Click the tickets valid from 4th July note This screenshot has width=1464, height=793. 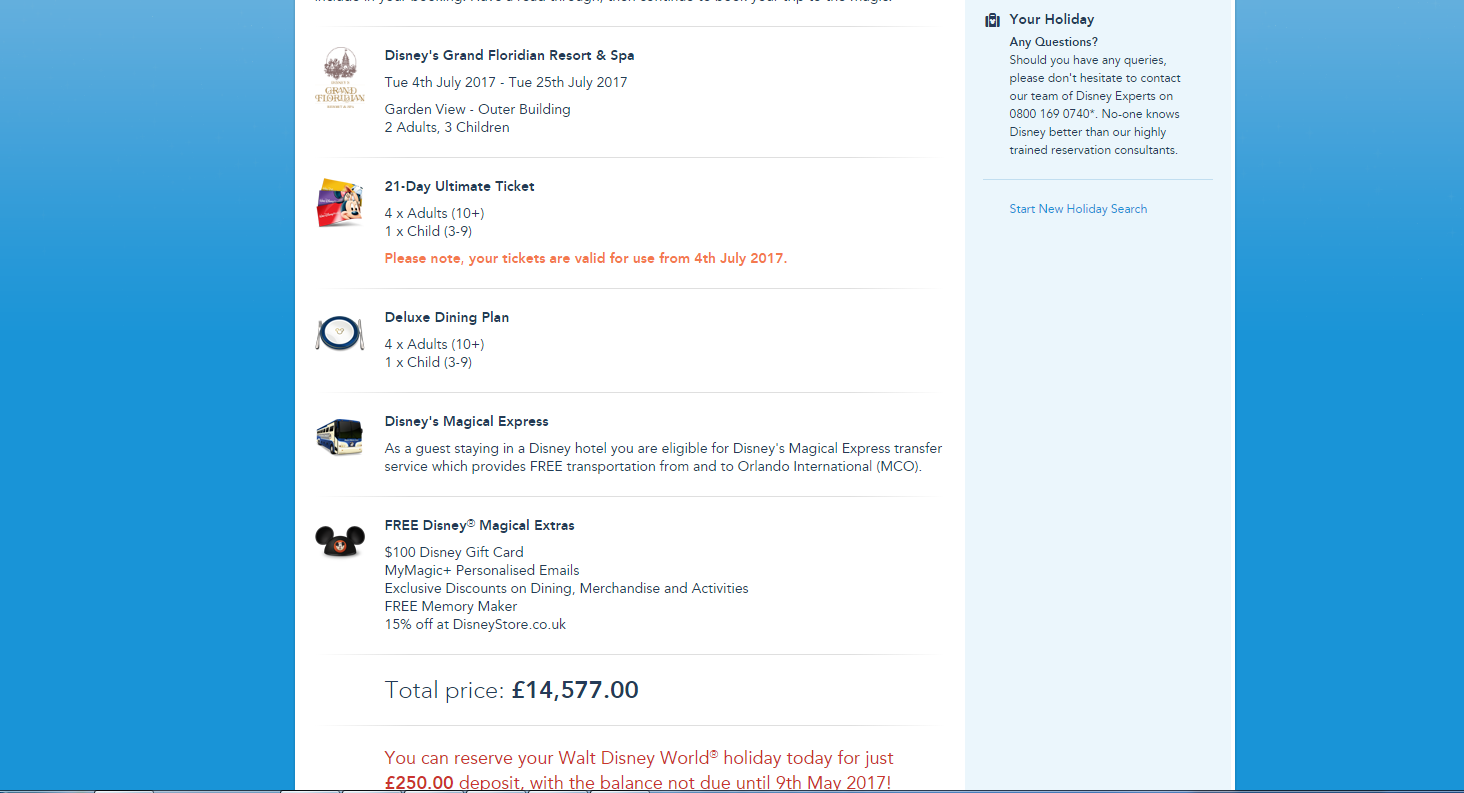pos(586,259)
